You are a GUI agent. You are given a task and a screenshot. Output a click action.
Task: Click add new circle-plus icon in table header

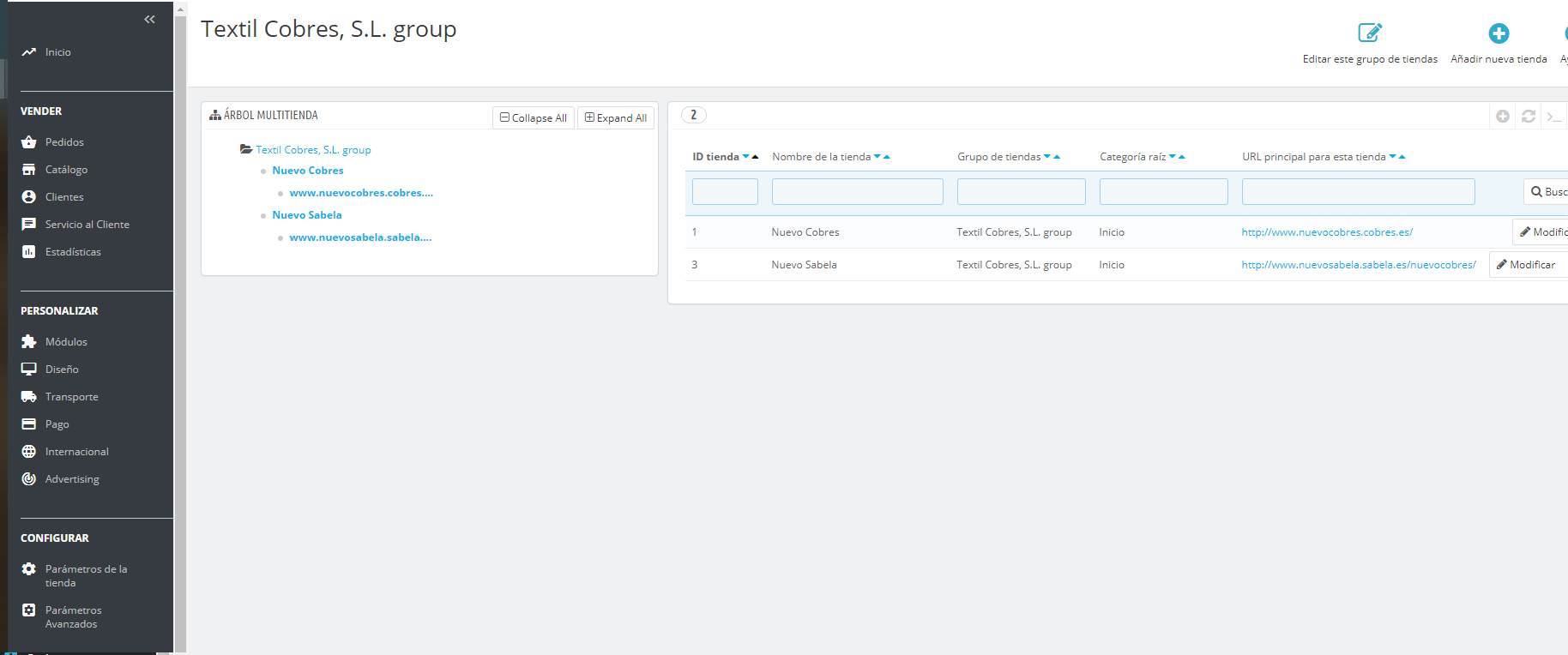1503,116
